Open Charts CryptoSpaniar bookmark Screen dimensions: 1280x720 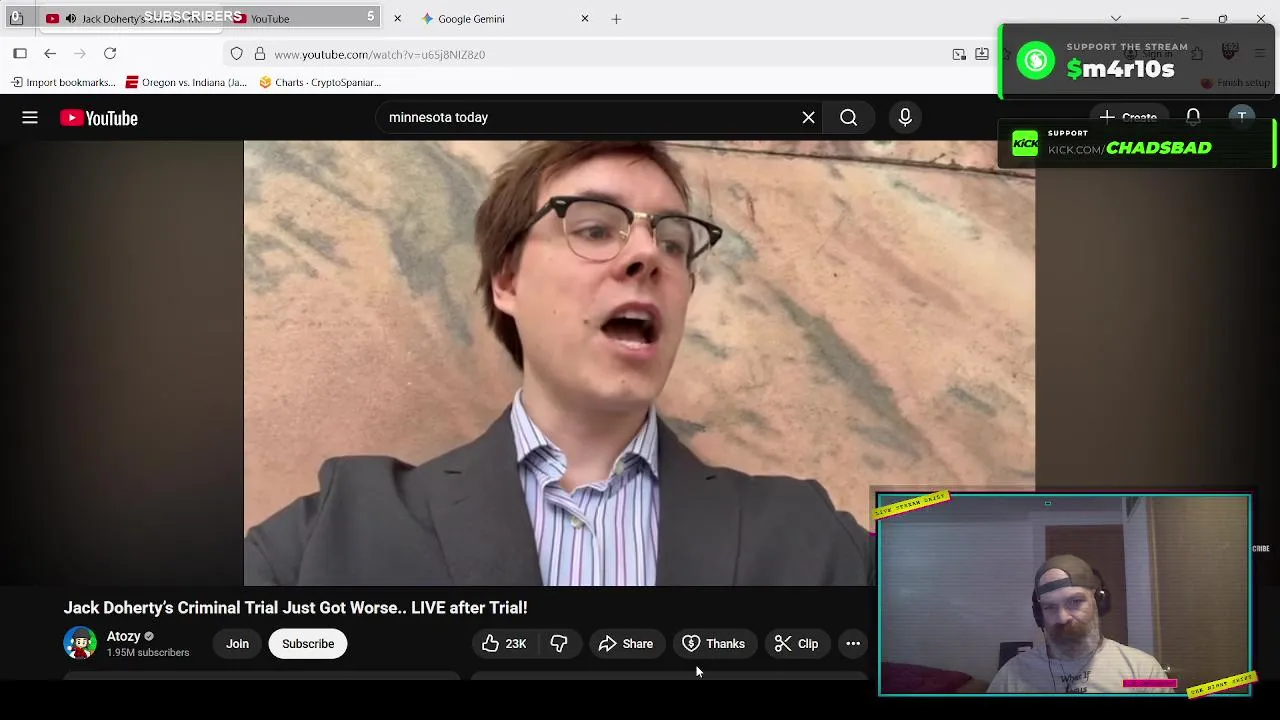click(320, 82)
